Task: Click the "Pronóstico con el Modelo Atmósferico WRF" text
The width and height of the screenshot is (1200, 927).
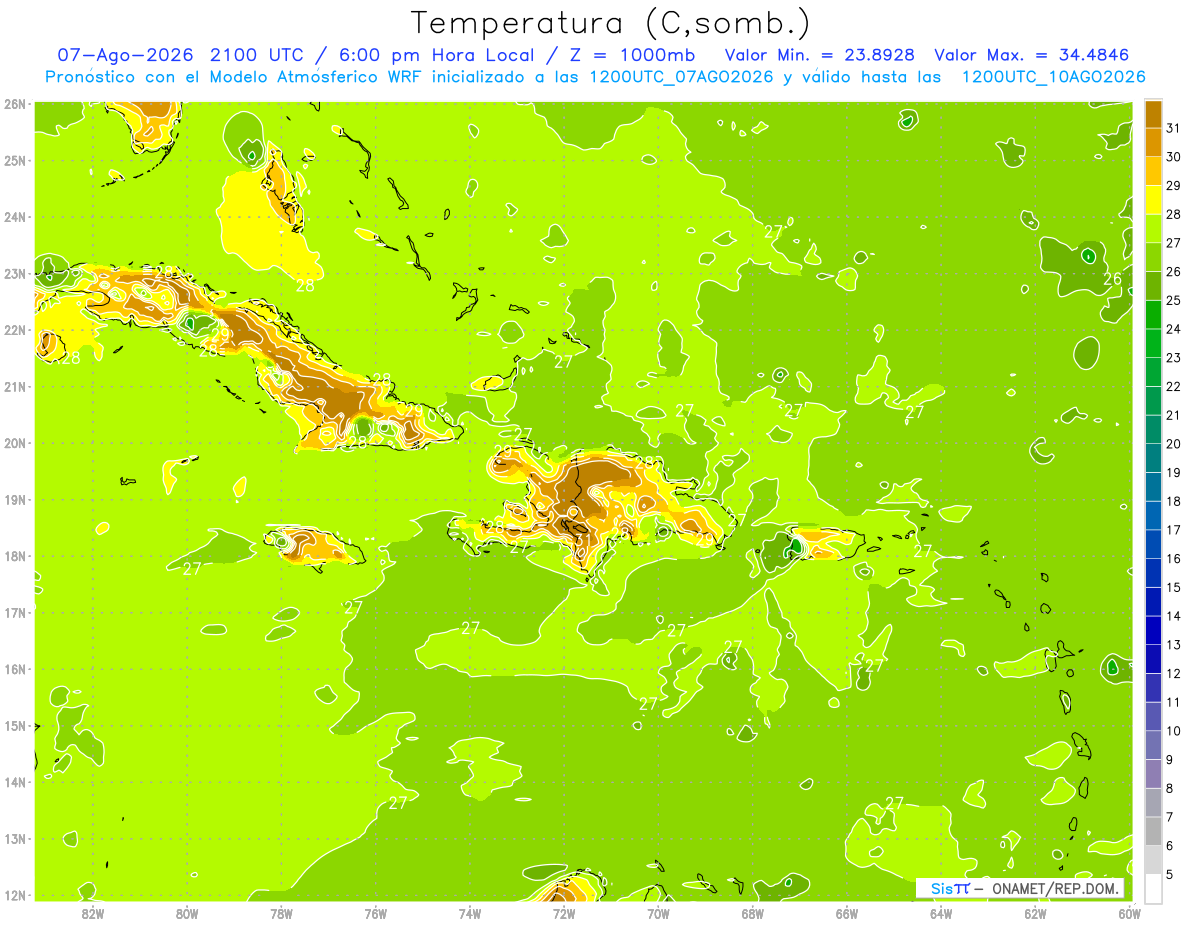Action: point(234,76)
